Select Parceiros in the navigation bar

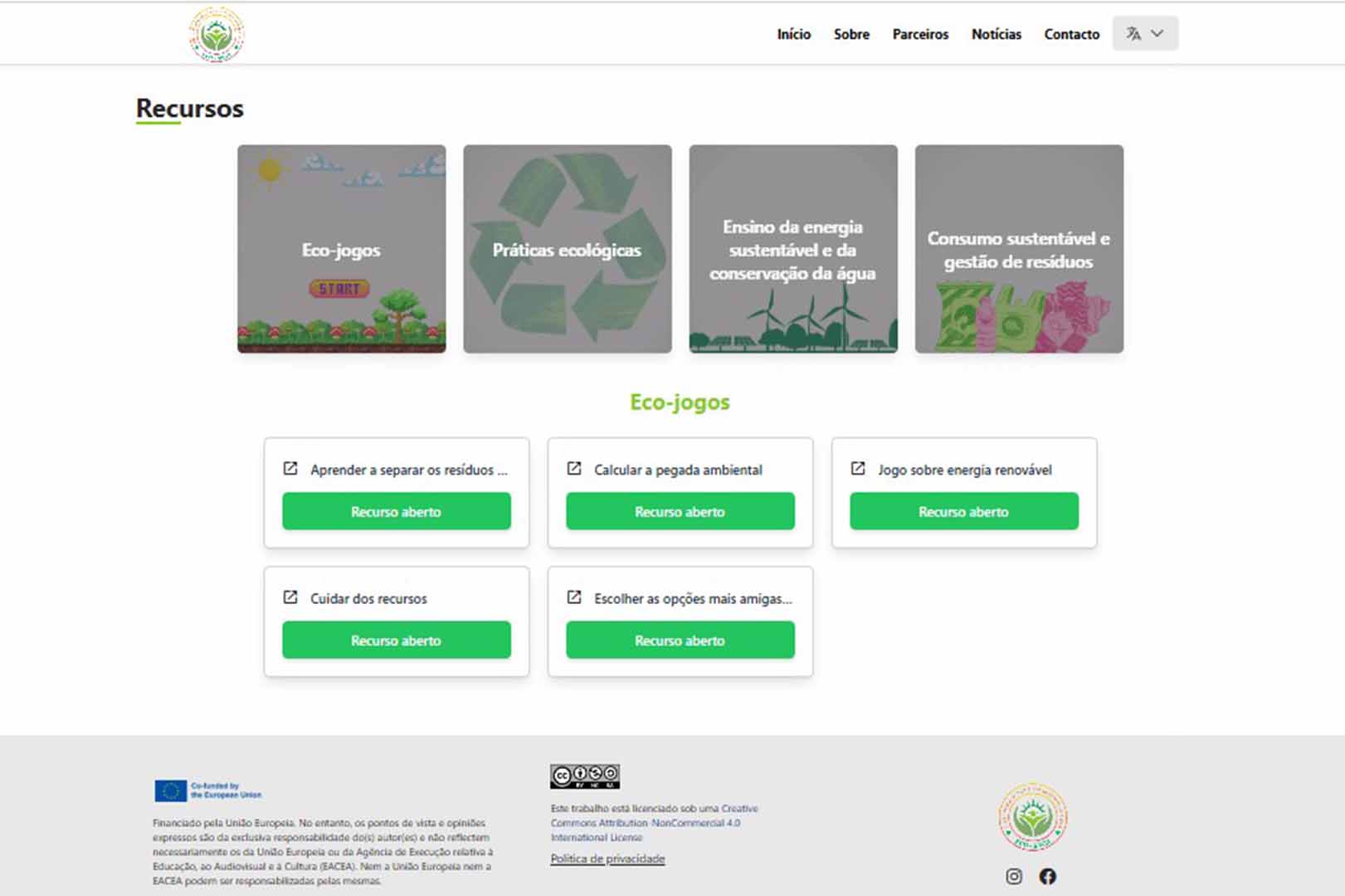click(x=920, y=35)
